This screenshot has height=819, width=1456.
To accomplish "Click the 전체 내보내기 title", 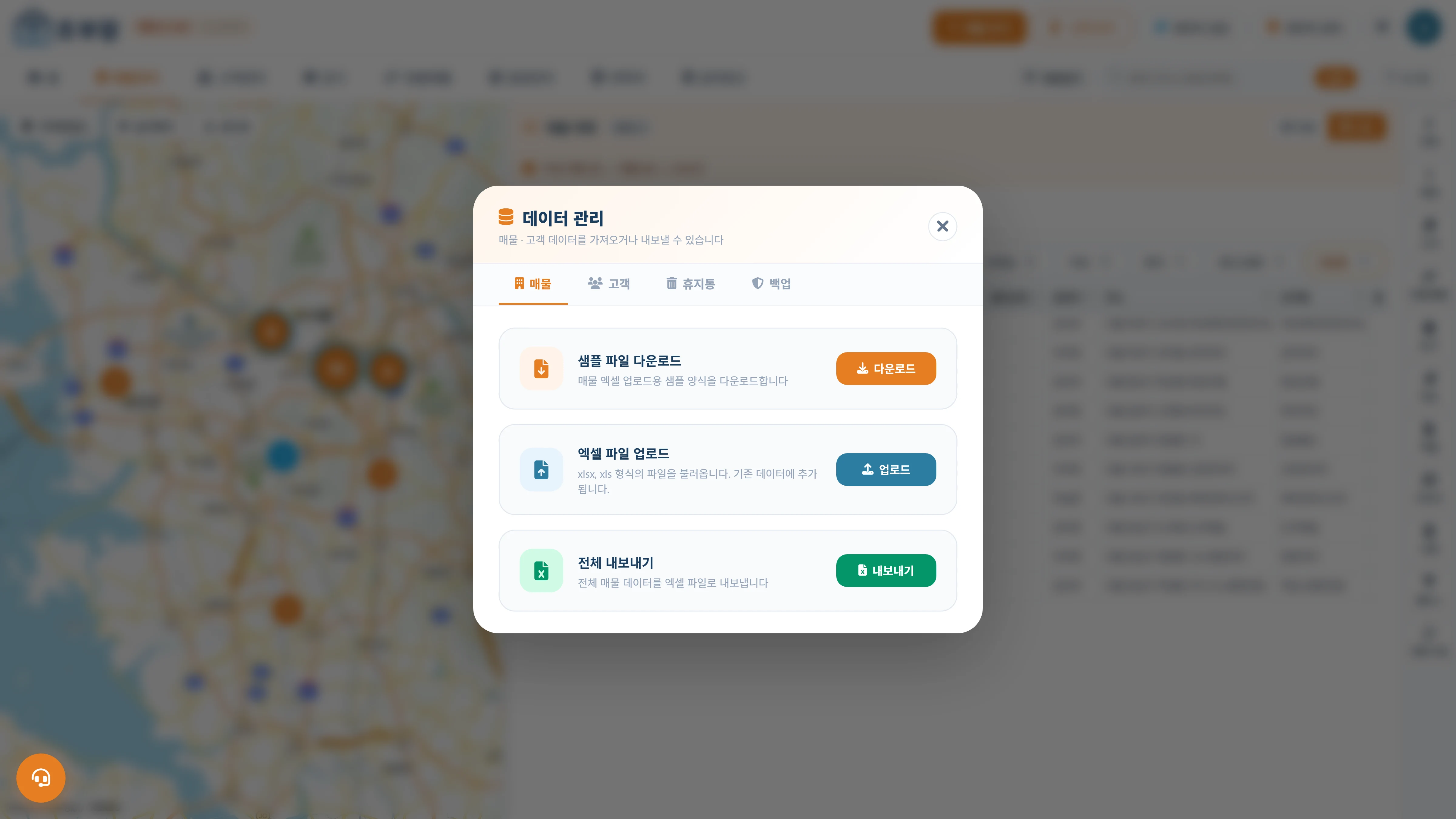I will click(615, 563).
